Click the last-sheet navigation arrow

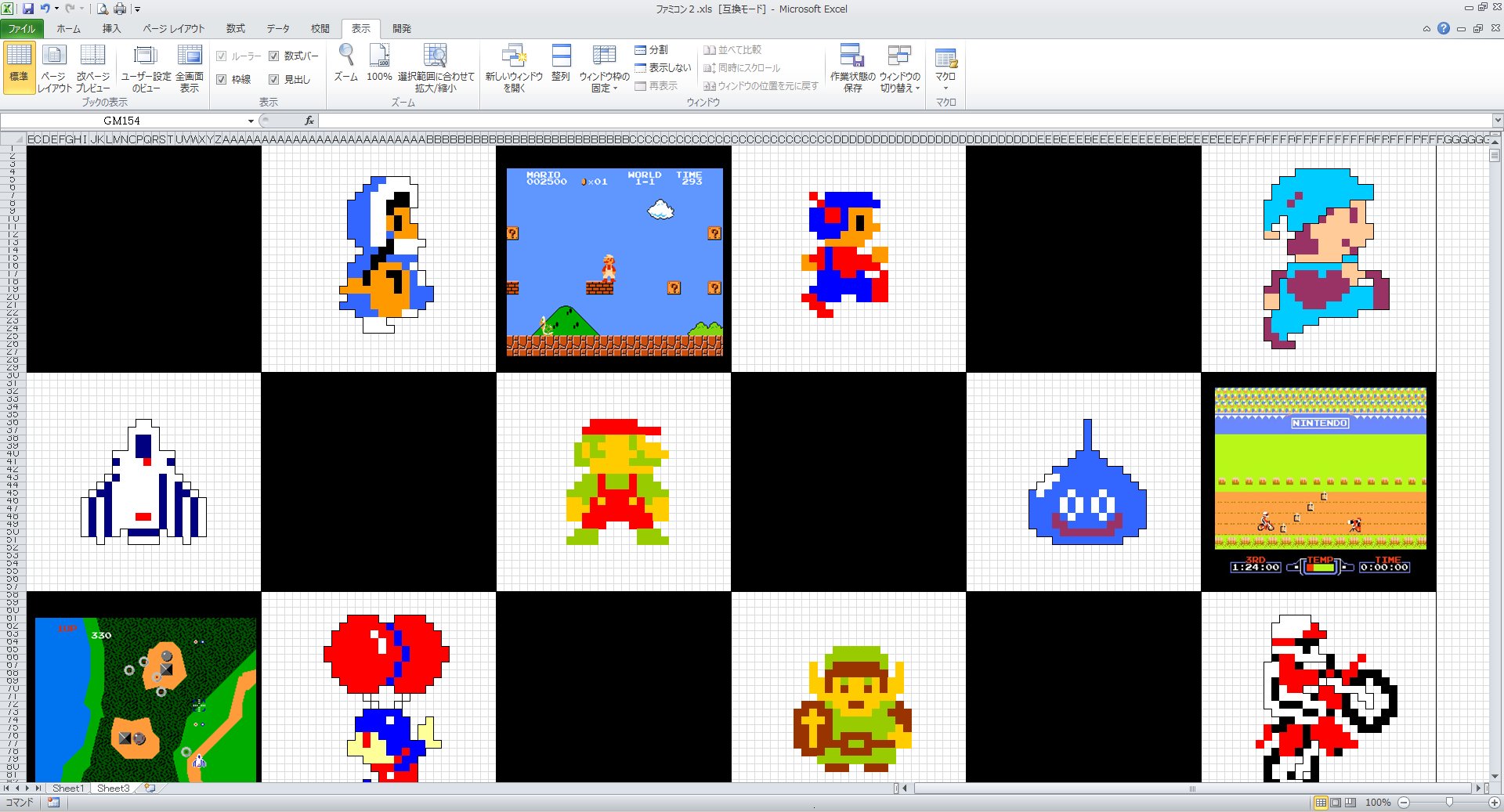click(x=38, y=789)
